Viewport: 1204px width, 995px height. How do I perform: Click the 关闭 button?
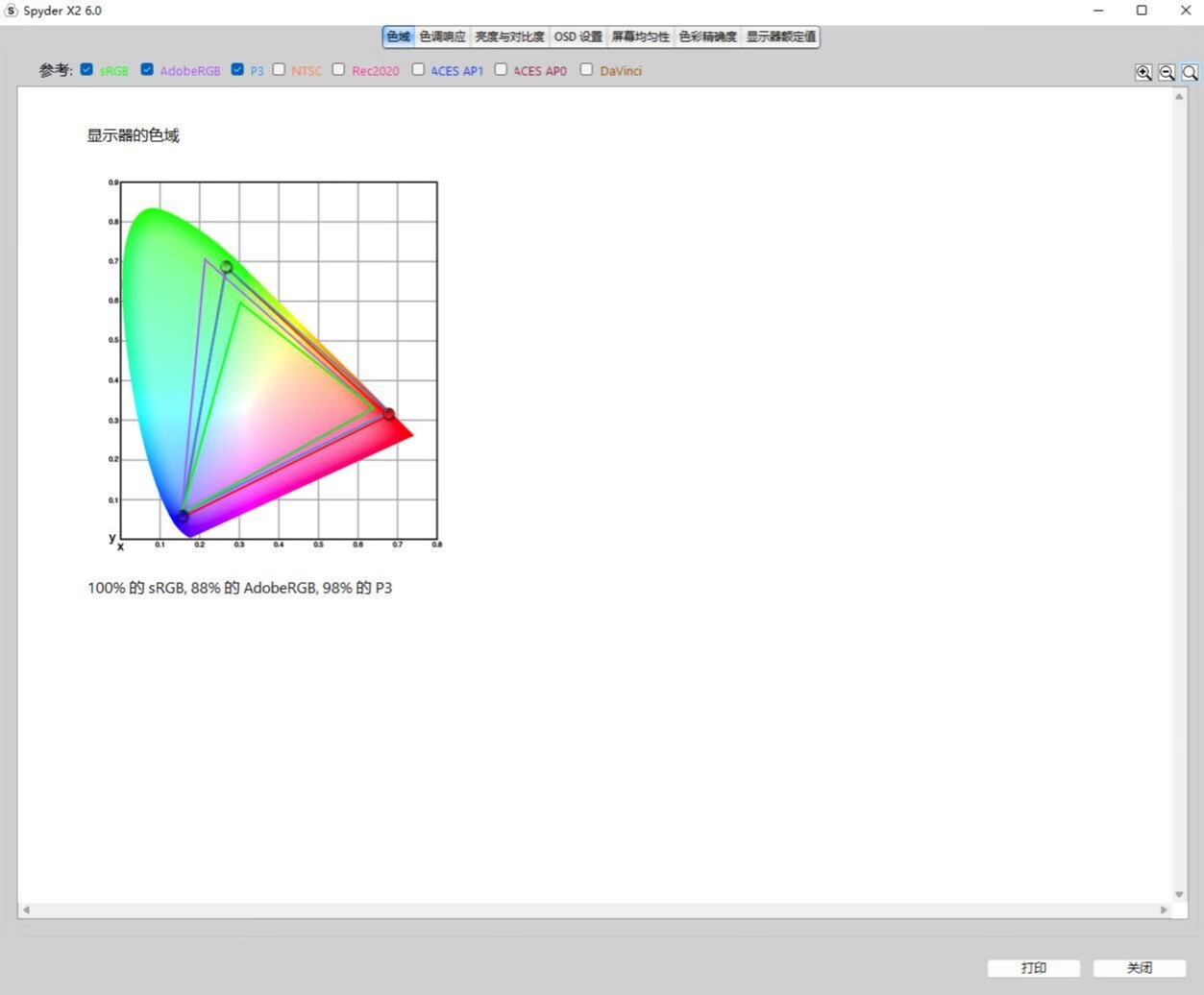pyautogui.click(x=1139, y=968)
